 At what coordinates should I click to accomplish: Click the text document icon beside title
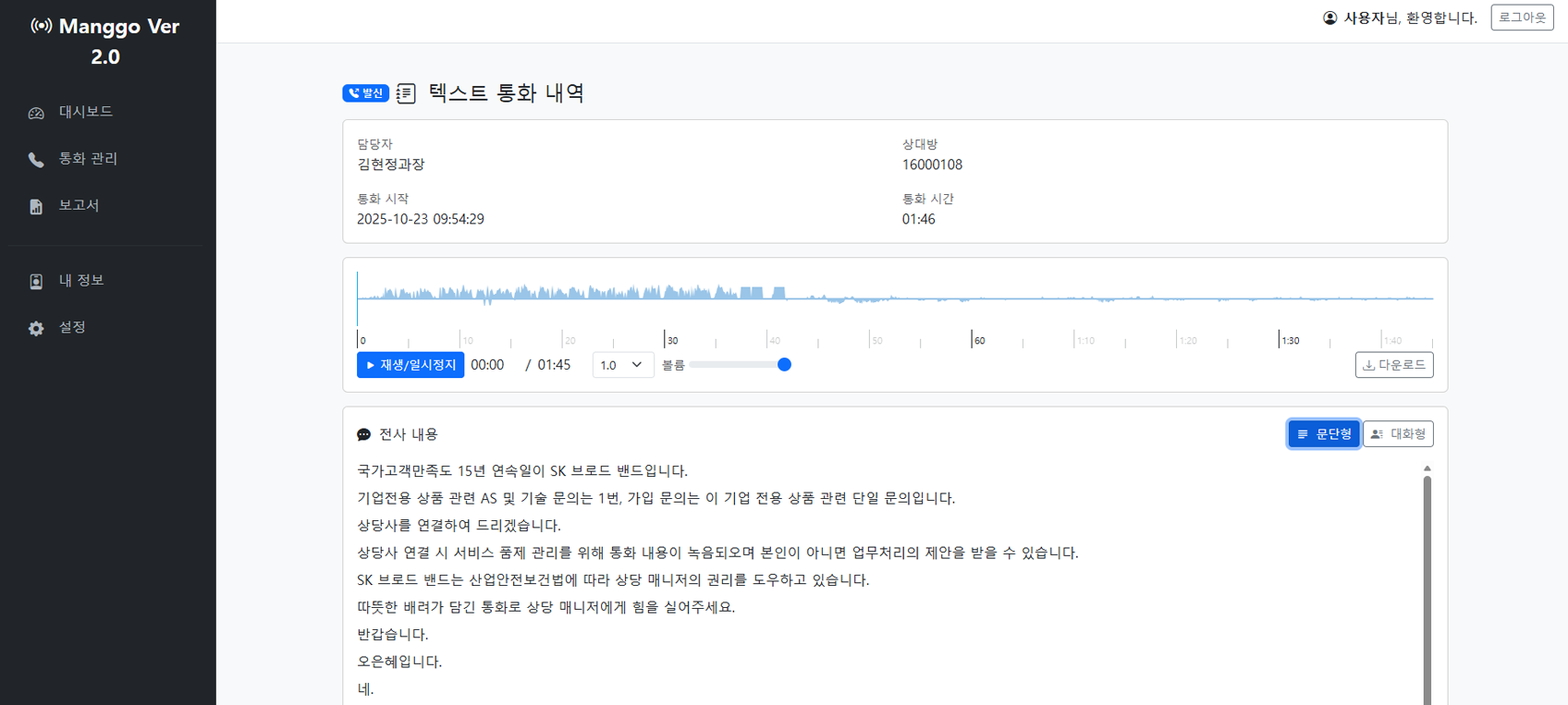pyautogui.click(x=406, y=93)
